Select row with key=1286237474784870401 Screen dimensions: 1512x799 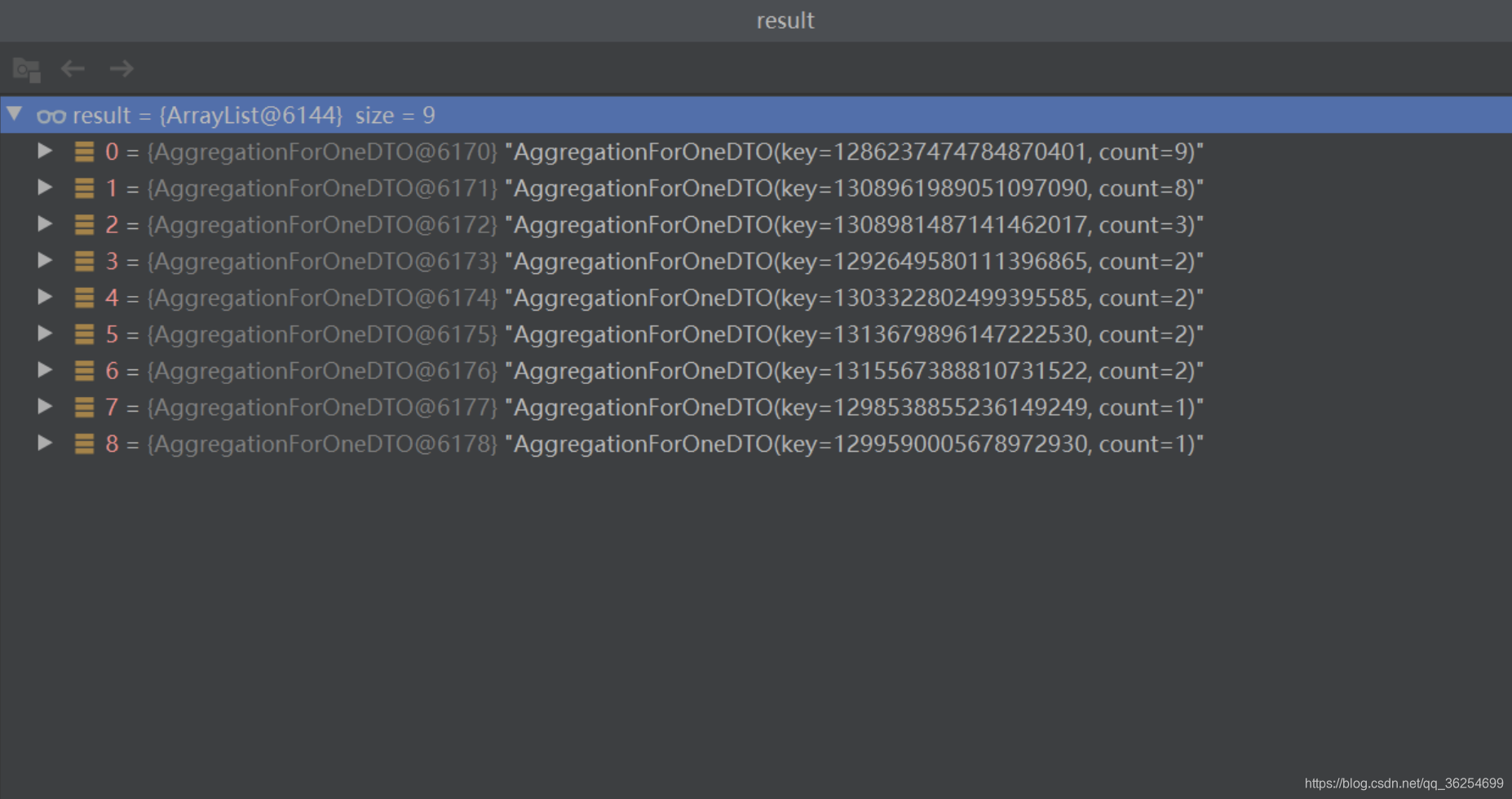(x=756, y=152)
